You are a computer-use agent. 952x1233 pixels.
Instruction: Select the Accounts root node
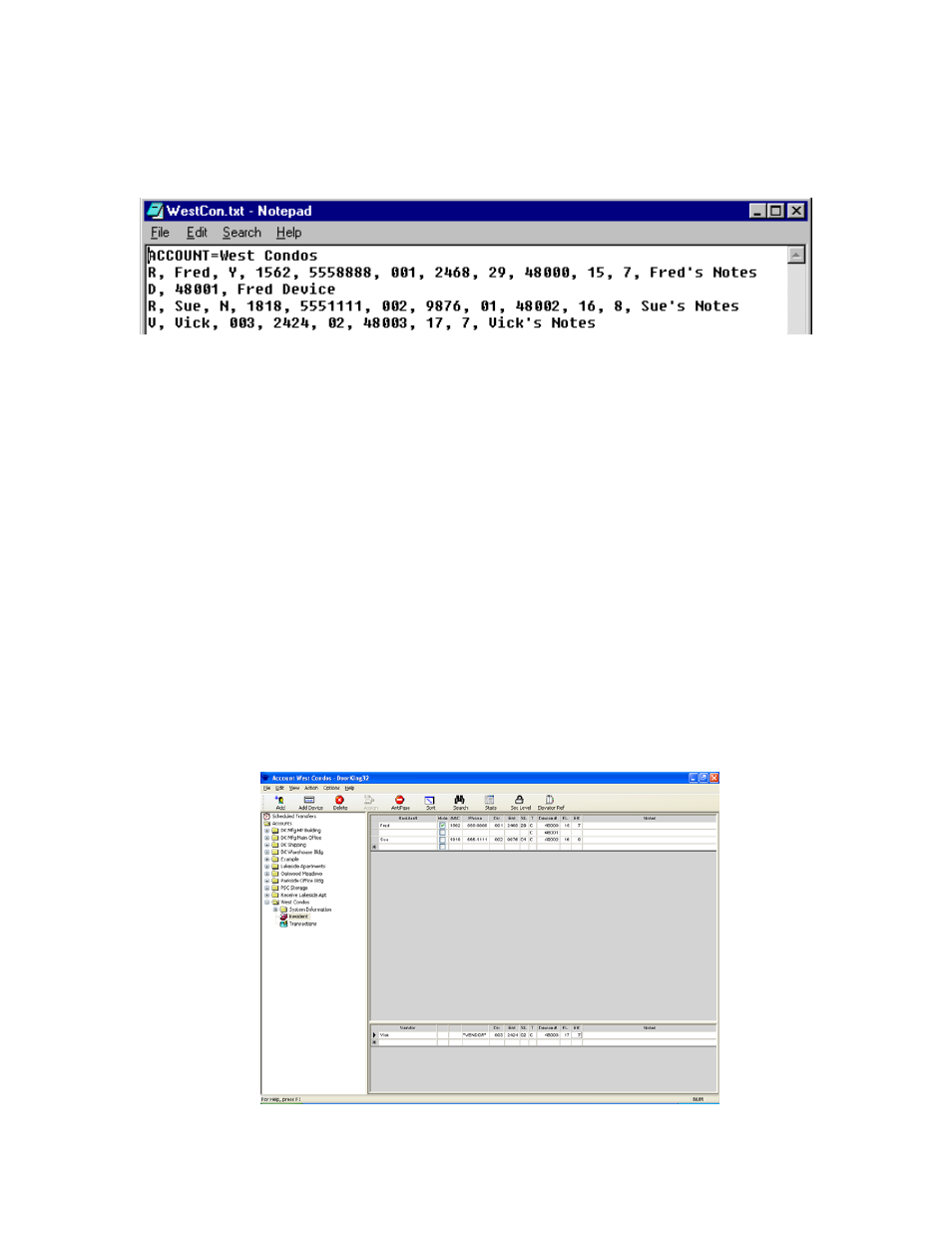click(x=282, y=824)
